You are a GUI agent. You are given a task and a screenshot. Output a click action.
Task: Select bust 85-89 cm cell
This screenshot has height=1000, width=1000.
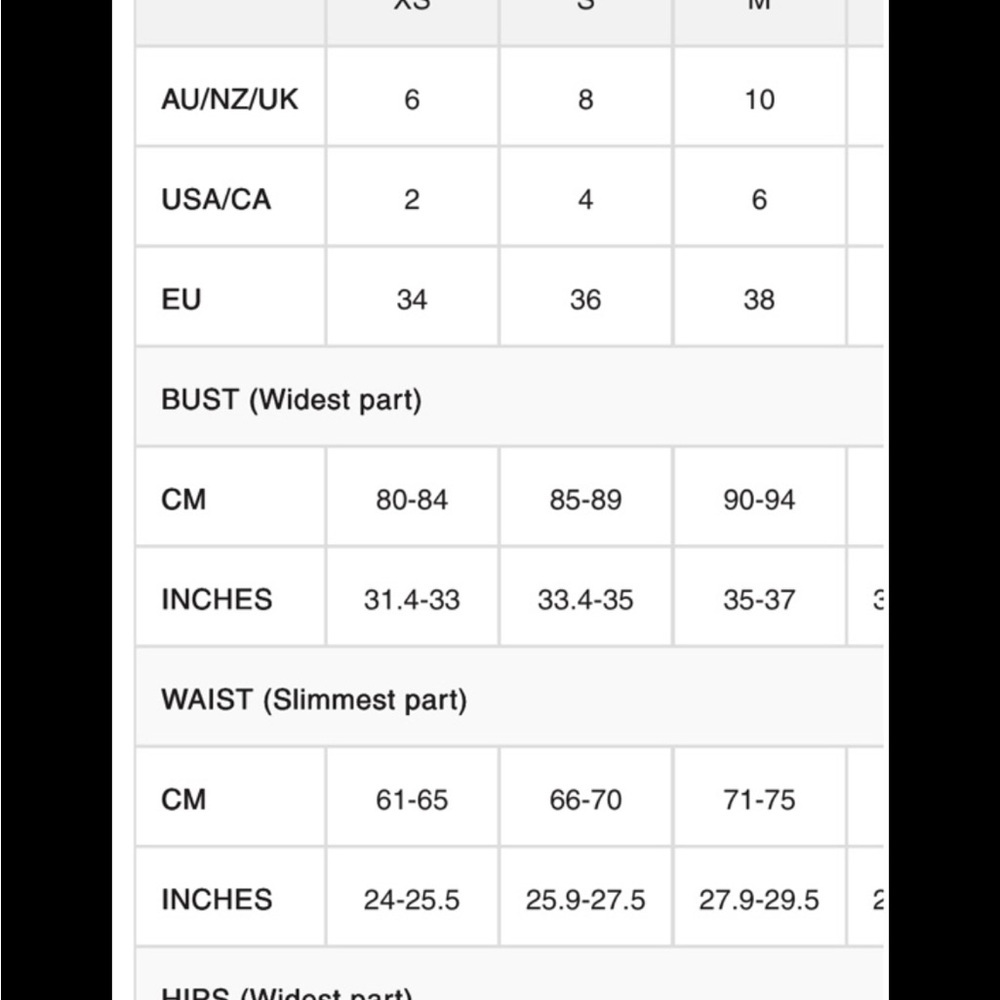coord(586,499)
